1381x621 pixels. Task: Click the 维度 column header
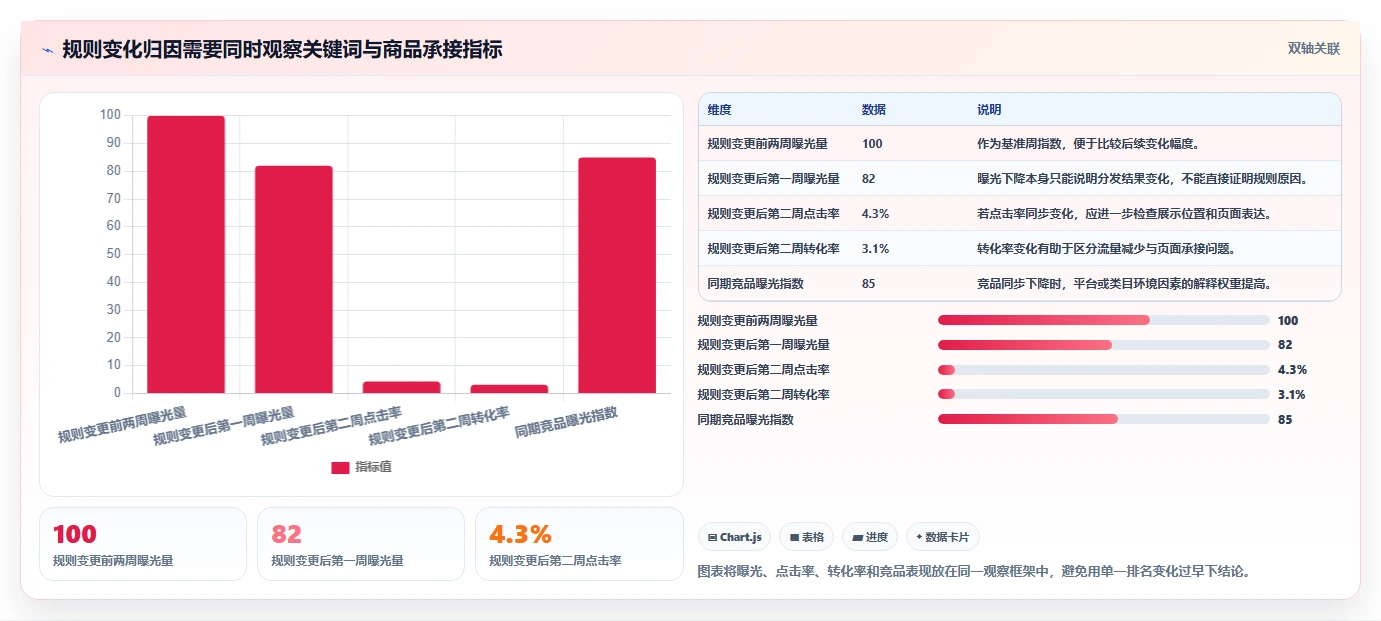coord(719,110)
